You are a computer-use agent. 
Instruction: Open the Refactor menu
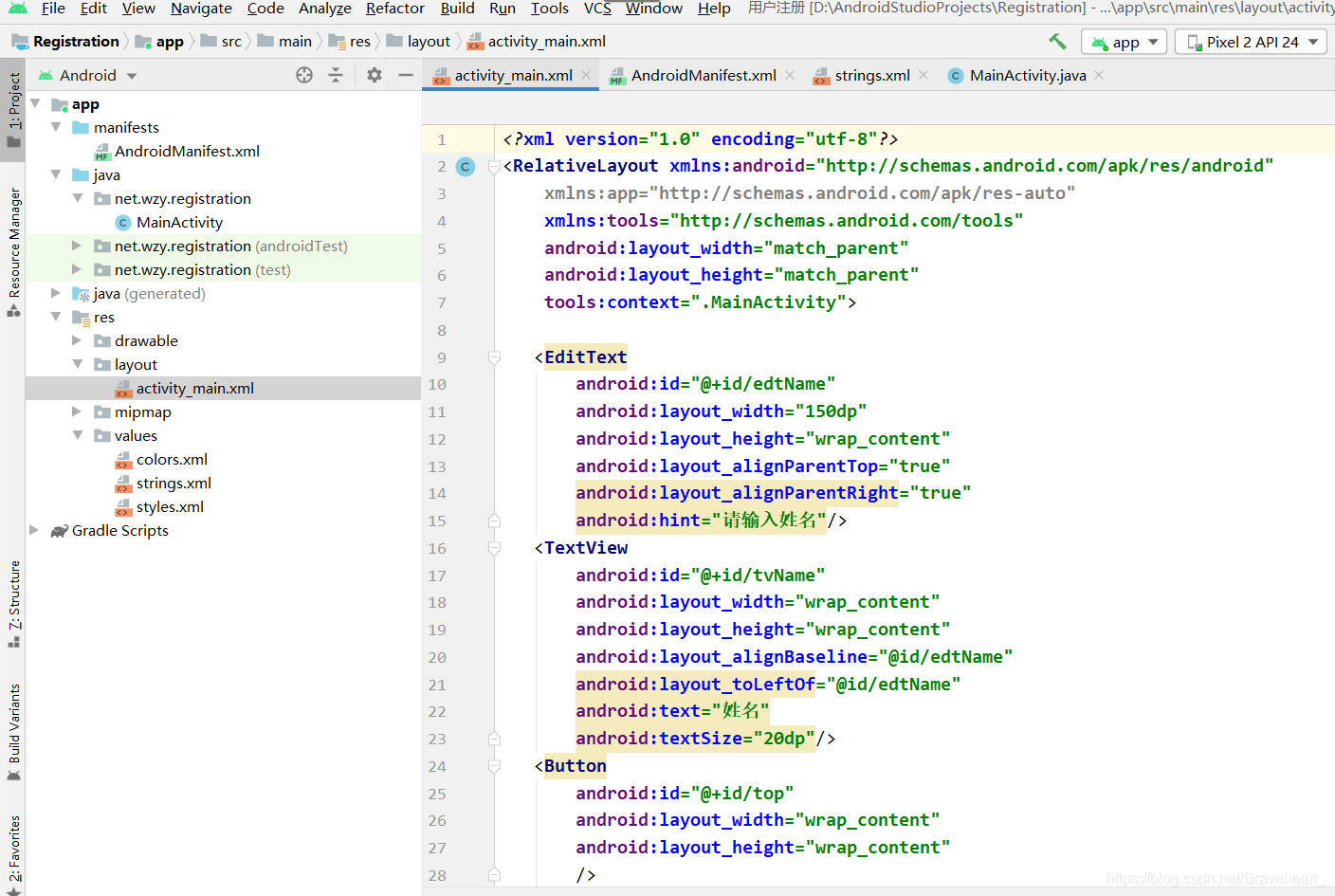pyautogui.click(x=394, y=9)
